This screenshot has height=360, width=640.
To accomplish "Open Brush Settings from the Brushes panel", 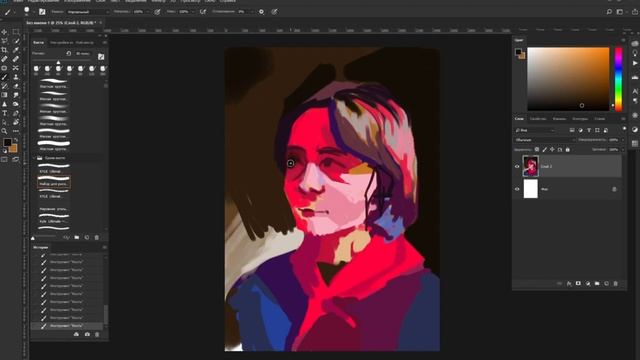I will (x=101, y=56).
